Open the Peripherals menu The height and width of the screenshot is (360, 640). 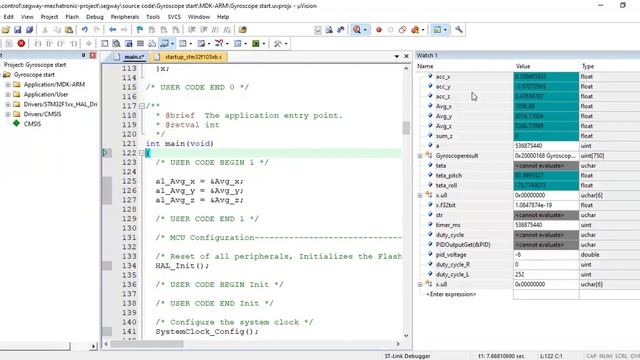click(x=125, y=17)
